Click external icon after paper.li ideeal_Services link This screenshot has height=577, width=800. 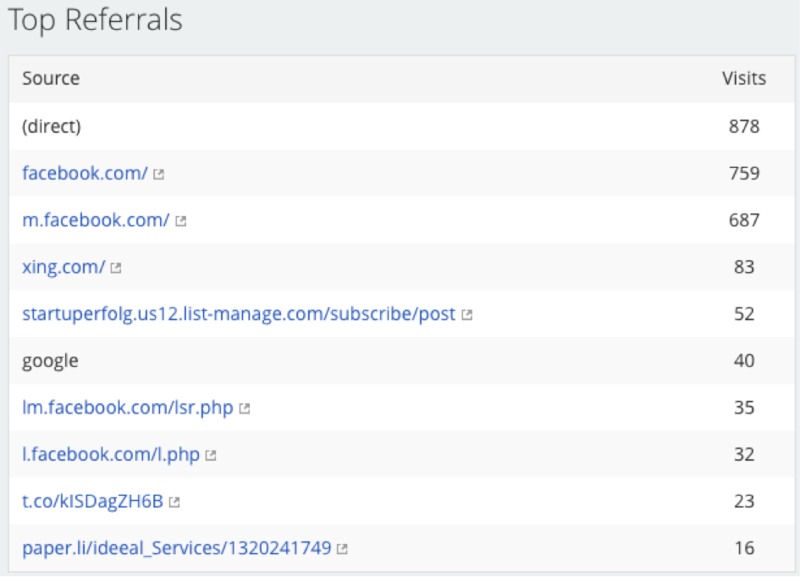coord(342,549)
